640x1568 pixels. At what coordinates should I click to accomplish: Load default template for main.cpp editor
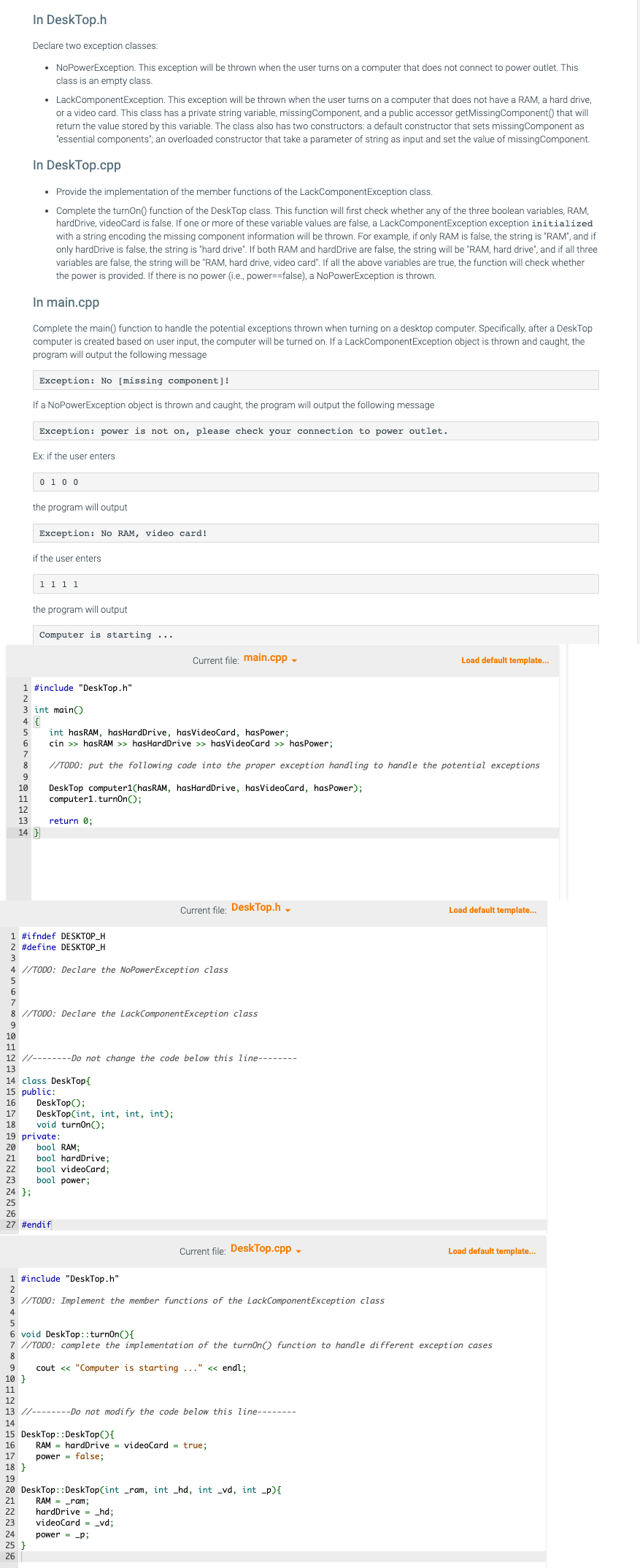tap(505, 660)
